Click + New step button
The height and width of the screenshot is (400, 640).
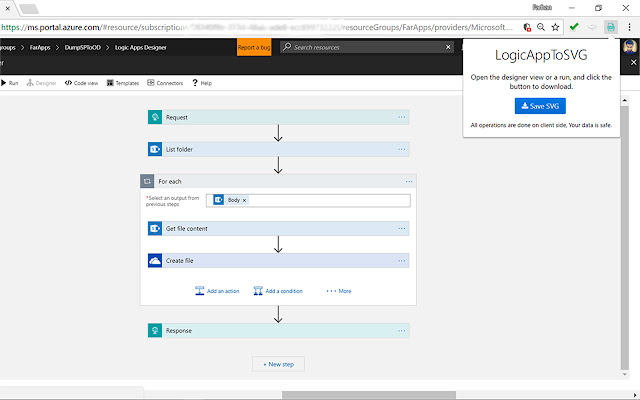(x=278, y=364)
